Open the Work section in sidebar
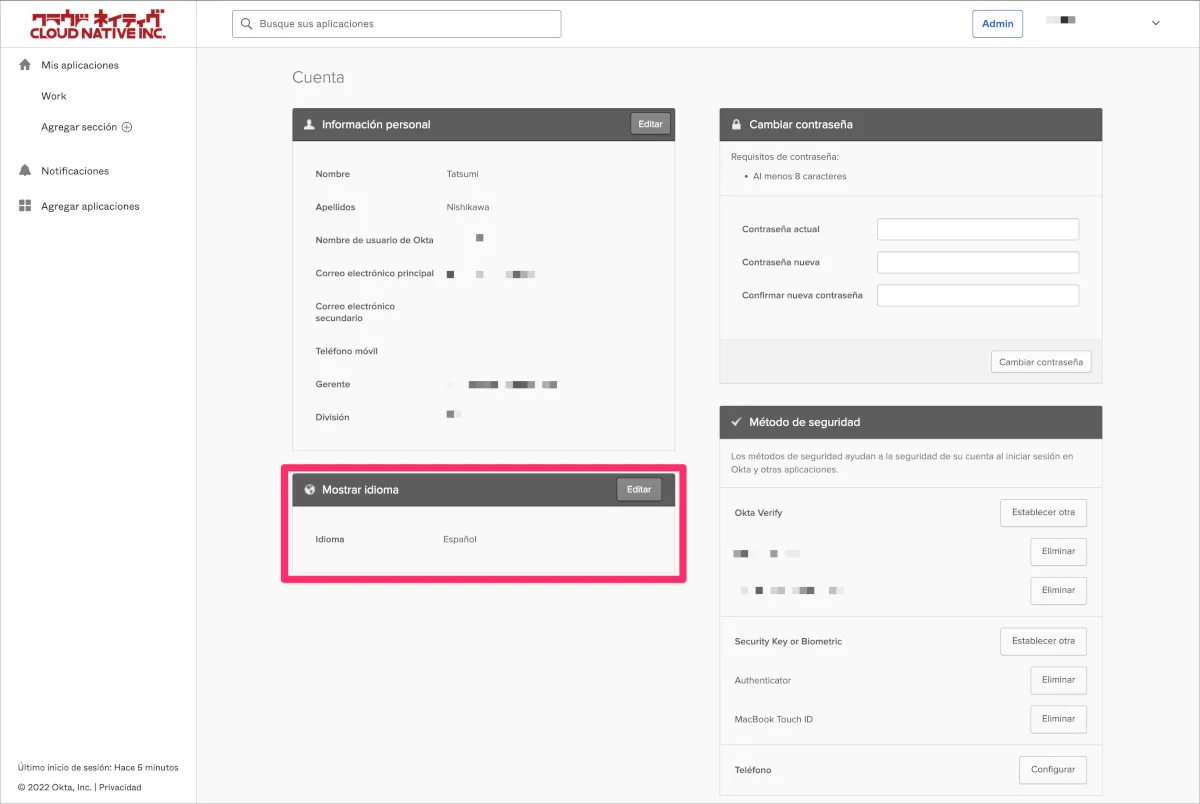Image resolution: width=1200 pixels, height=804 pixels. coord(54,96)
